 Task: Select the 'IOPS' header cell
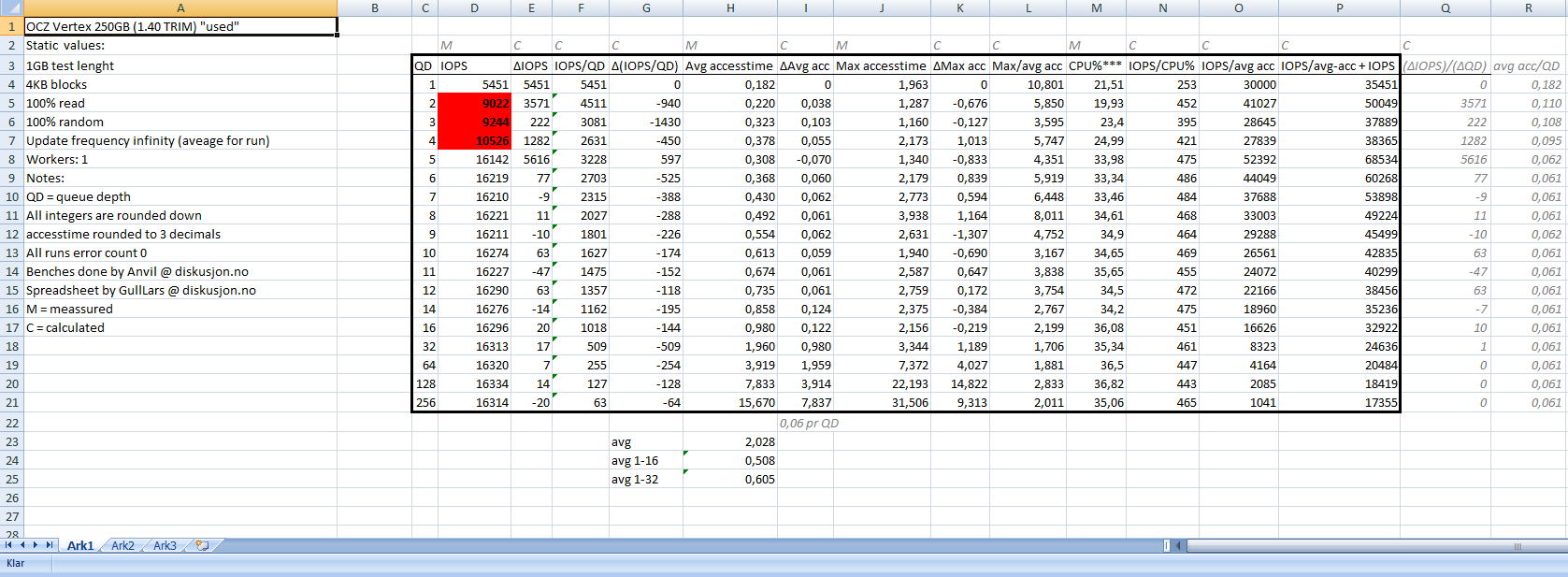pyautogui.click(x=474, y=65)
